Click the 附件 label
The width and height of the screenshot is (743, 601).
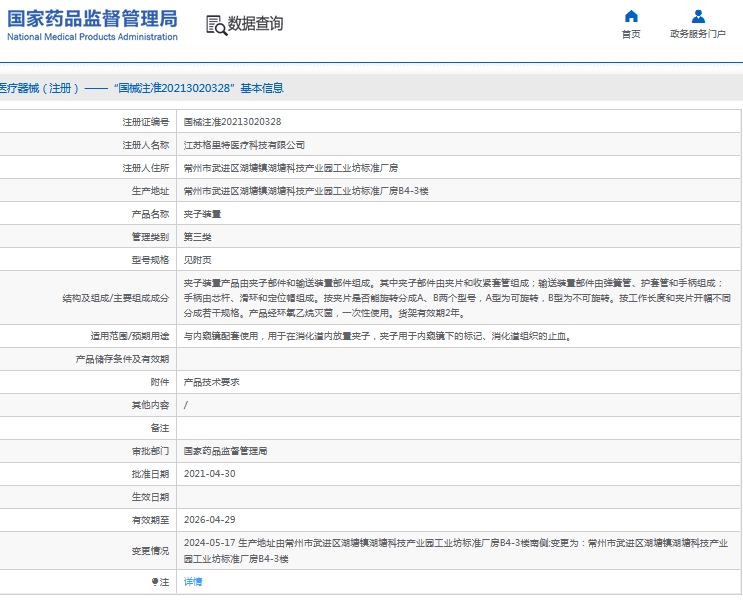tap(160, 382)
